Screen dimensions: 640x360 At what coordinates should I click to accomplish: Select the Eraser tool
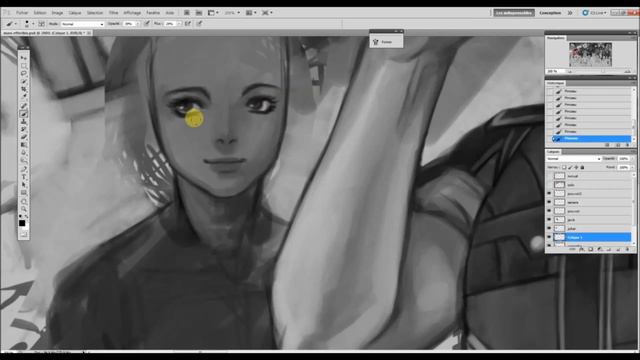[x=23, y=138]
